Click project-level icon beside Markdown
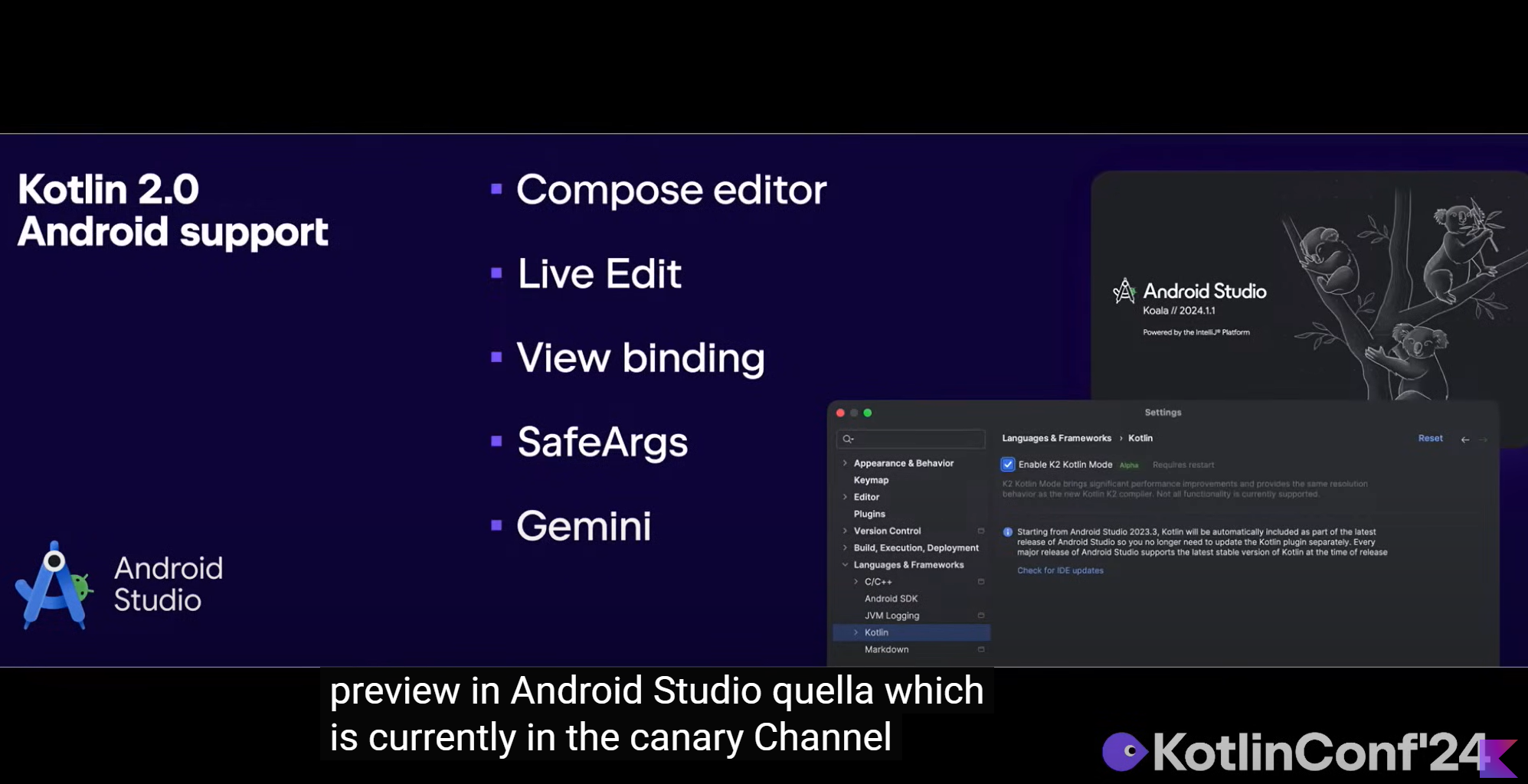 980,649
